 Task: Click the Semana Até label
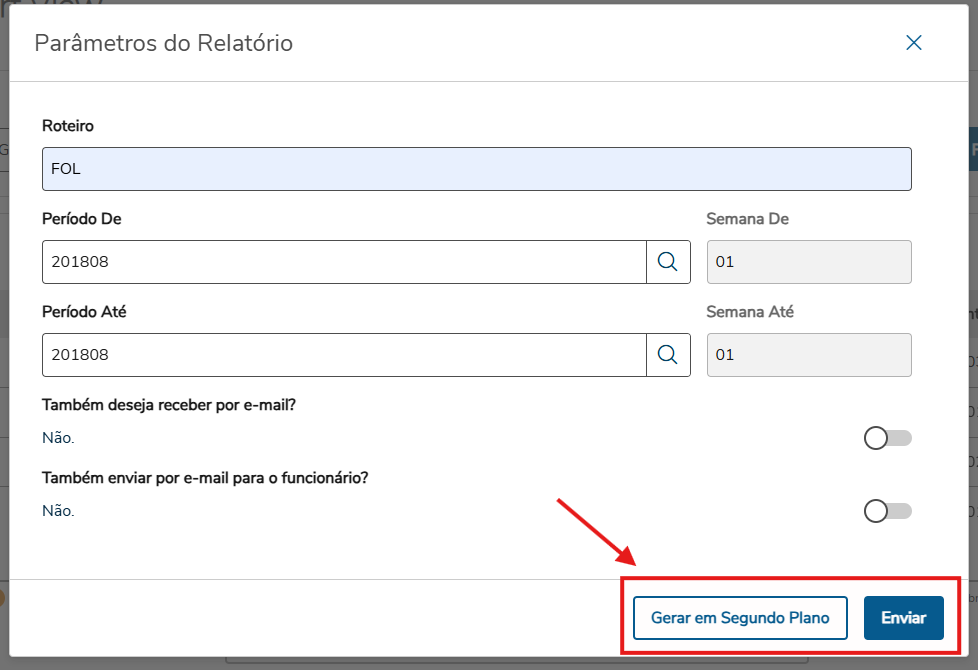click(750, 312)
